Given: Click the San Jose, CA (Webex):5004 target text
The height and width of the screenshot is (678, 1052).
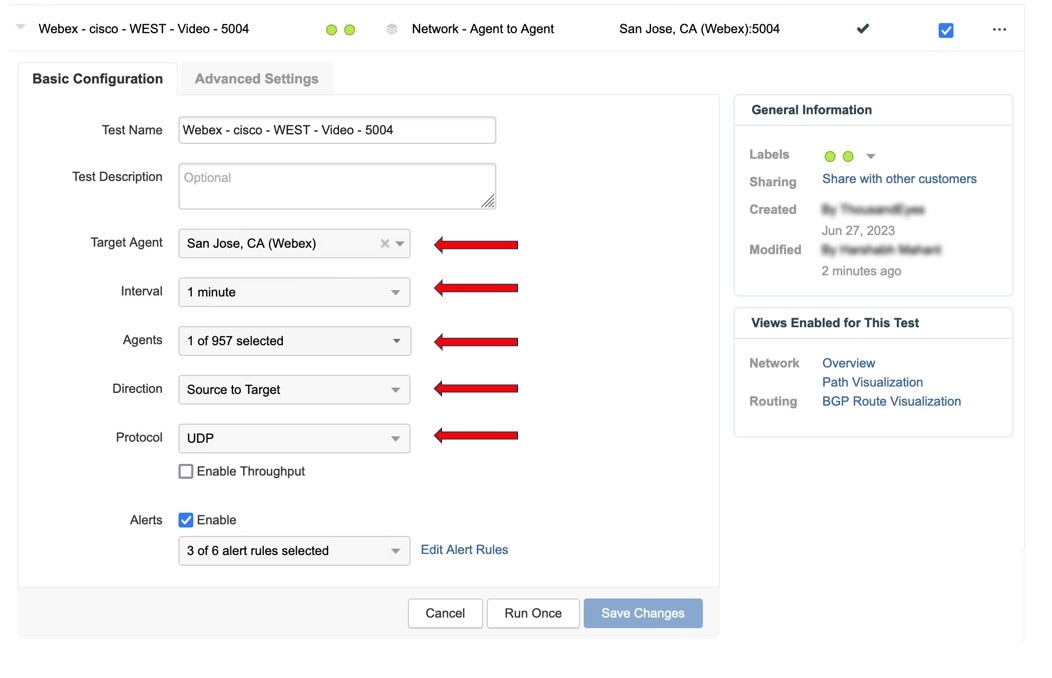Looking at the screenshot, I should pyautogui.click(x=699, y=29).
